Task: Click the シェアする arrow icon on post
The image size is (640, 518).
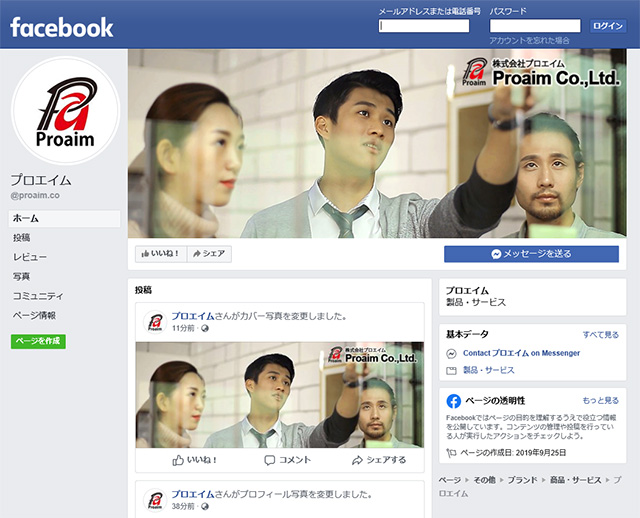Action: [357, 460]
